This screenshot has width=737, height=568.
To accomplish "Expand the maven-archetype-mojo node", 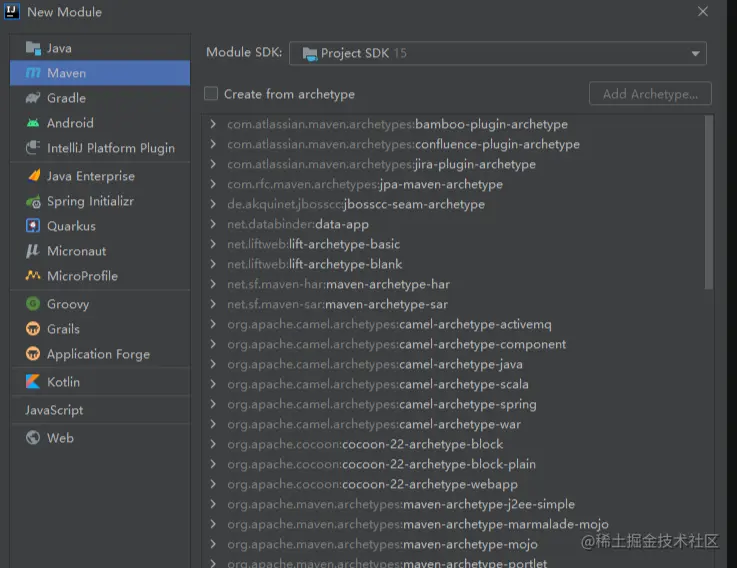I will coord(213,545).
